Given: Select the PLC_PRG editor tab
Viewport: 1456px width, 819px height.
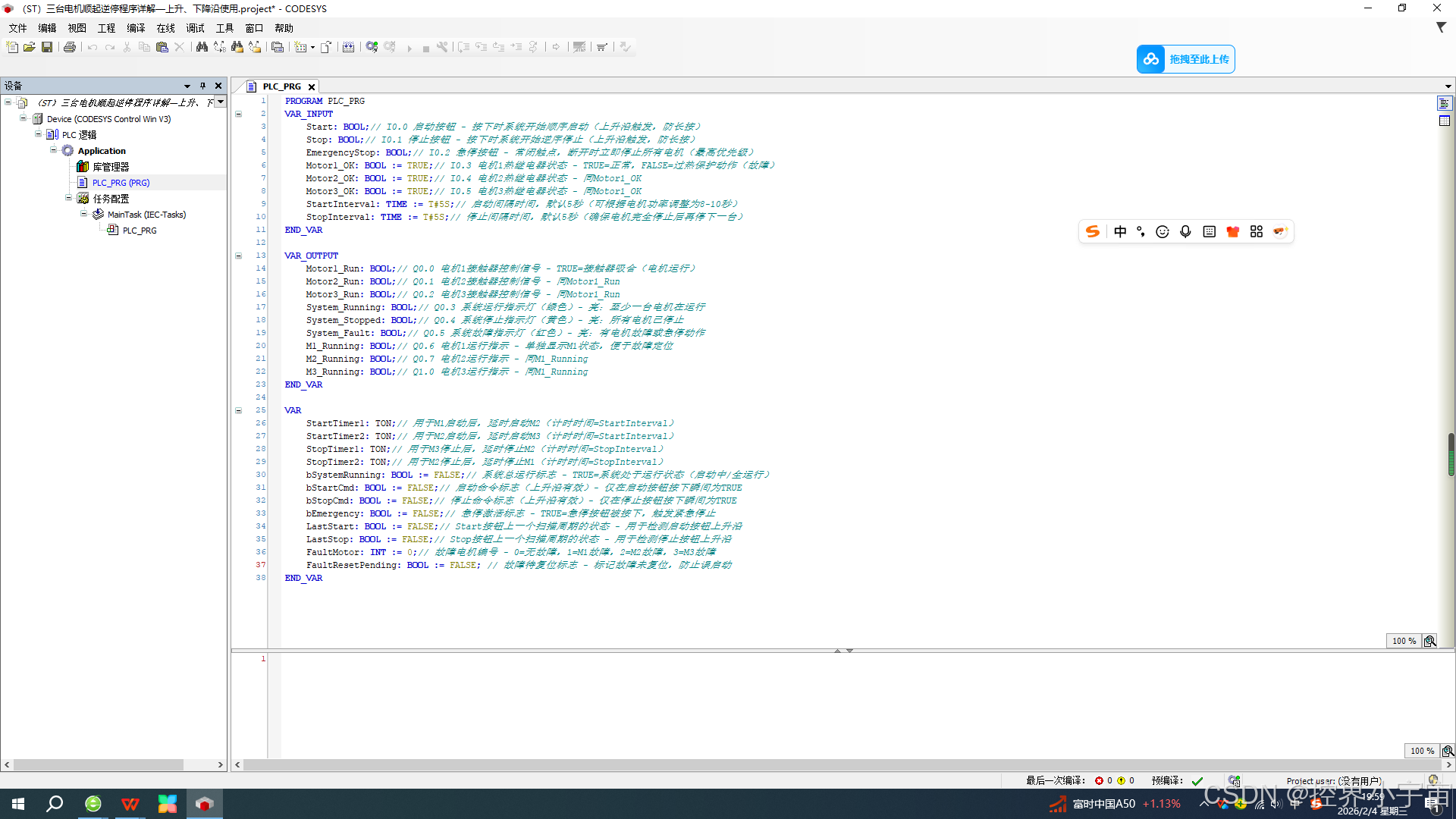Looking at the screenshot, I should tap(281, 86).
